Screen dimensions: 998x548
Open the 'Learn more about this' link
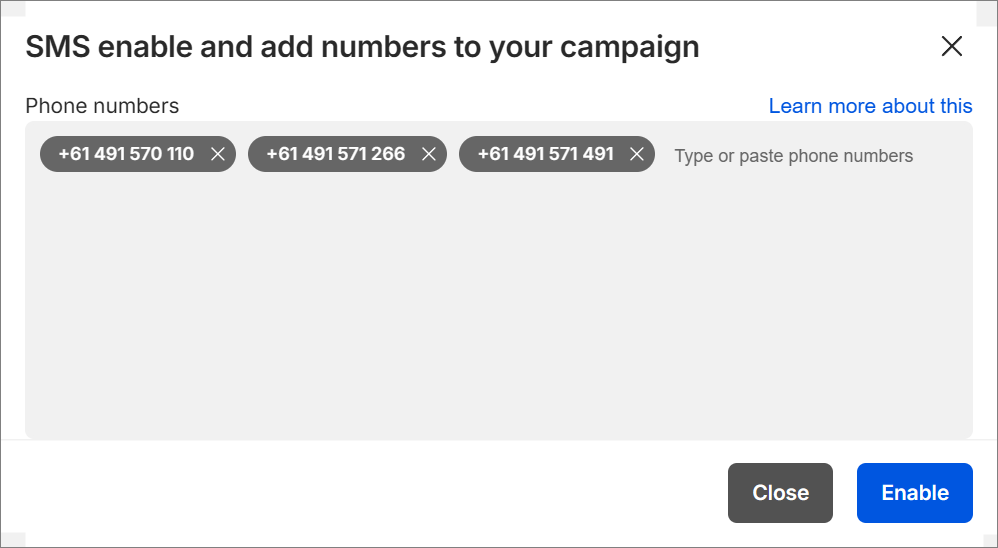[870, 106]
